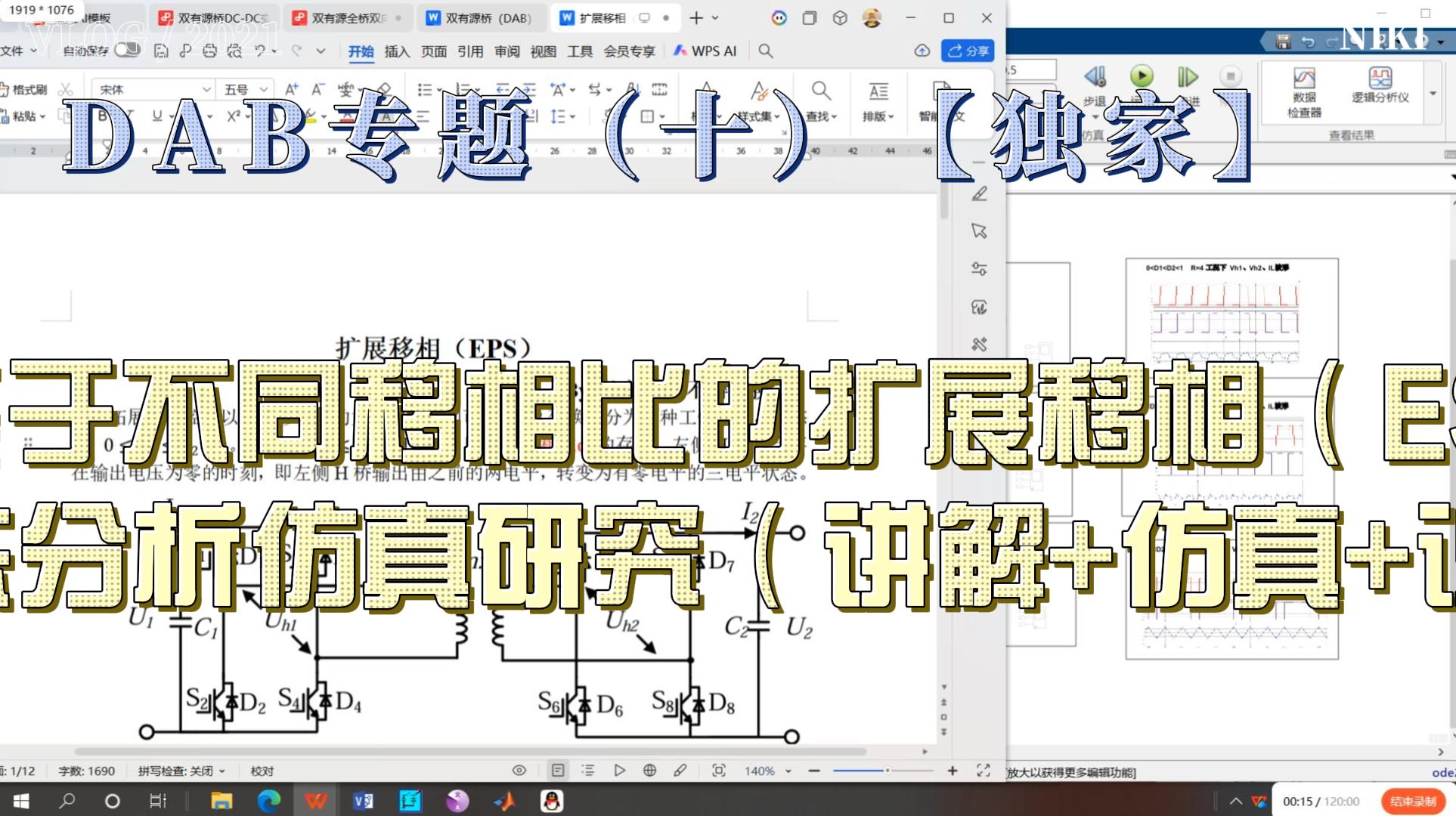
Task: Toggle the 自动保存 auto-save switch
Action: 127,50
